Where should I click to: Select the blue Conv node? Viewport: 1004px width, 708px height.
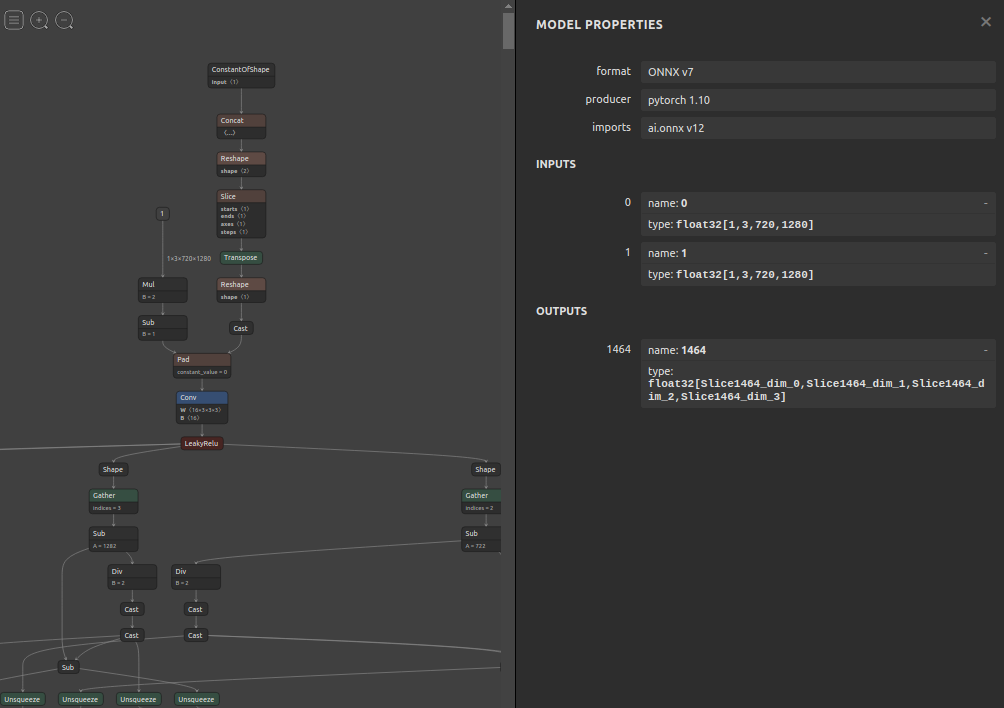[202, 407]
